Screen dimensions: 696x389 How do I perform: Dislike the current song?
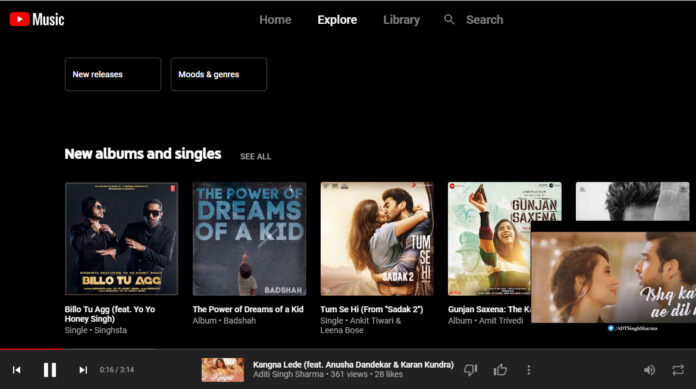[471, 369]
